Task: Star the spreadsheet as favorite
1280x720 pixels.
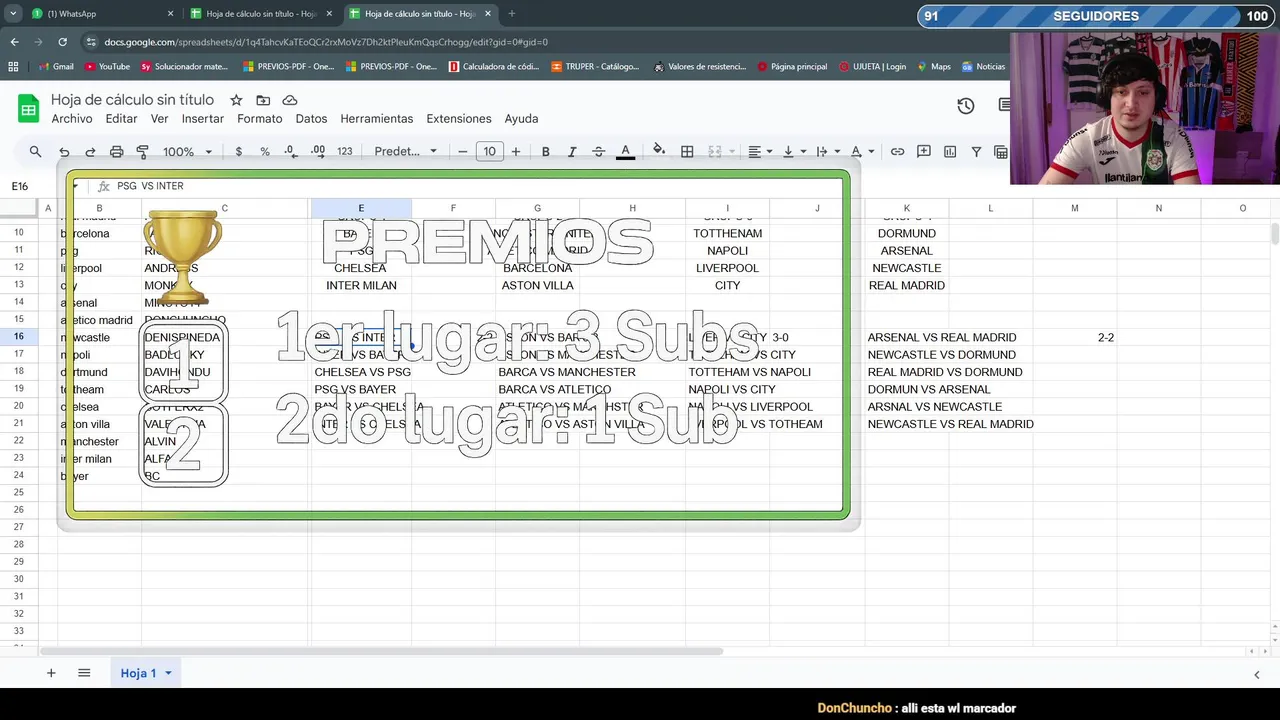Action: pyautogui.click(x=236, y=100)
